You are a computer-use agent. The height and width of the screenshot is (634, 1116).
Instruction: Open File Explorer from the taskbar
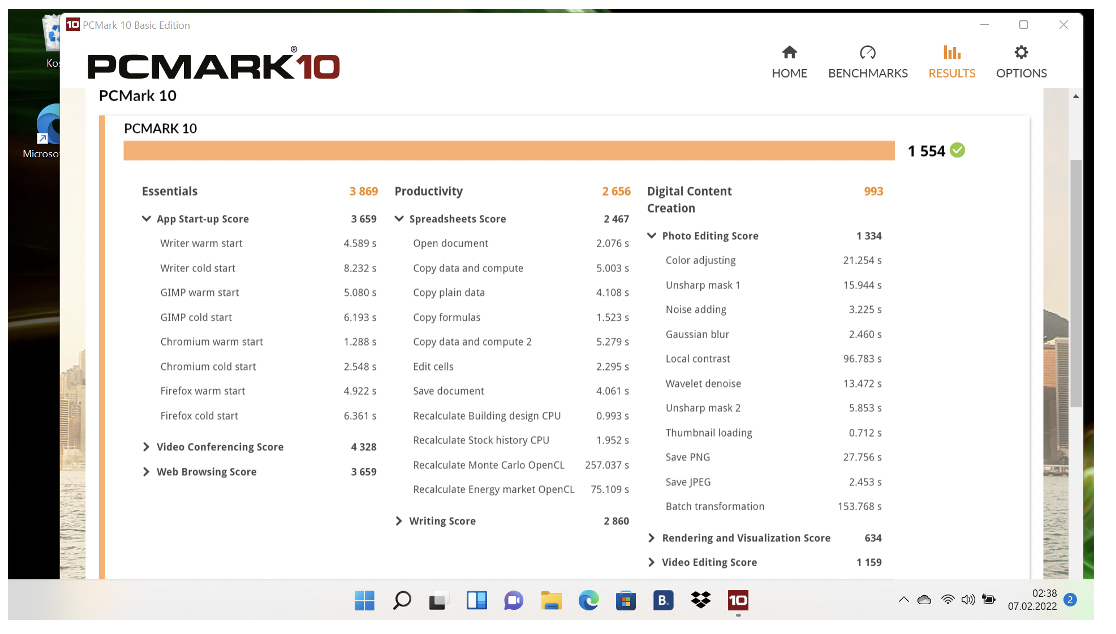(x=551, y=601)
